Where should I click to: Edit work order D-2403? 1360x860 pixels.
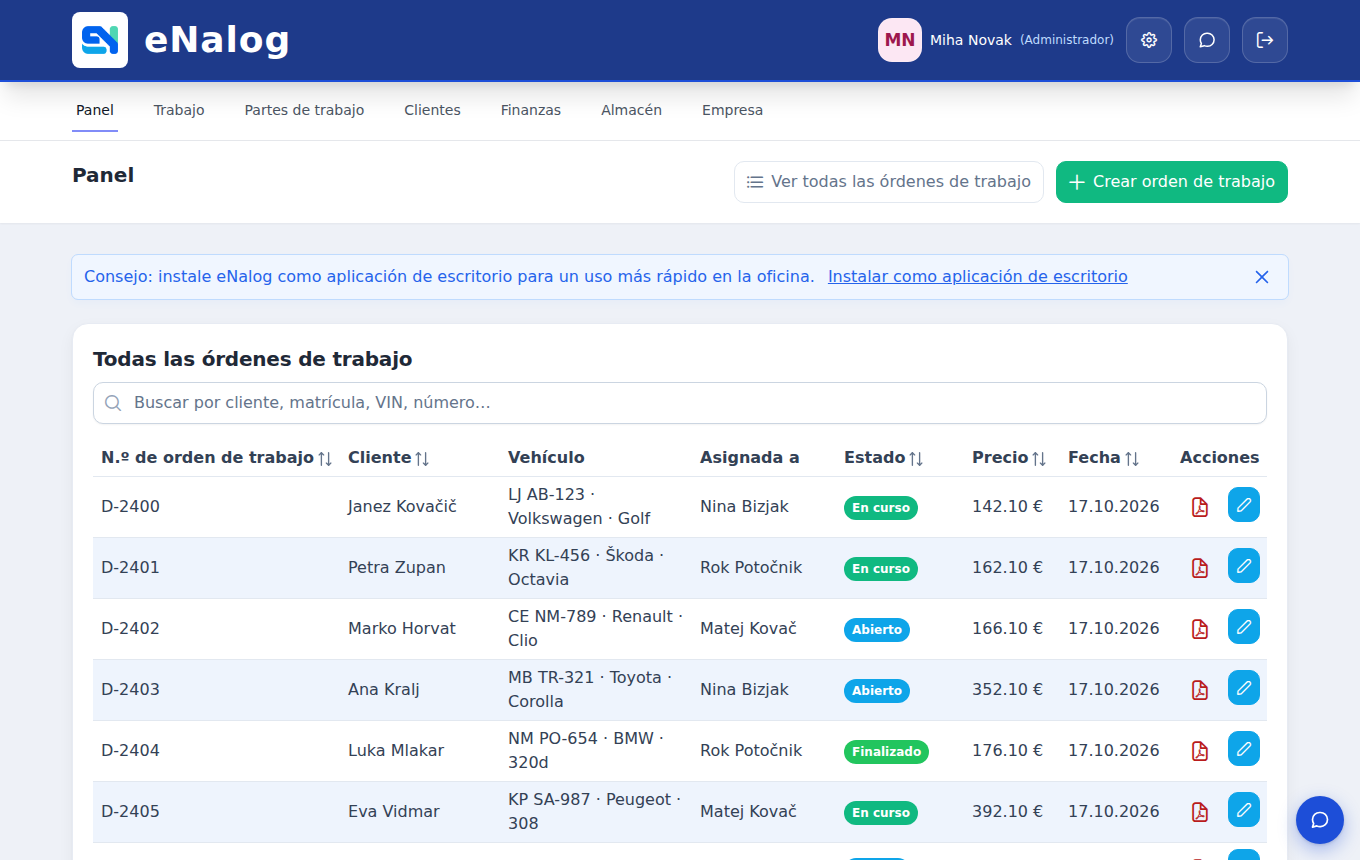tap(1244, 688)
